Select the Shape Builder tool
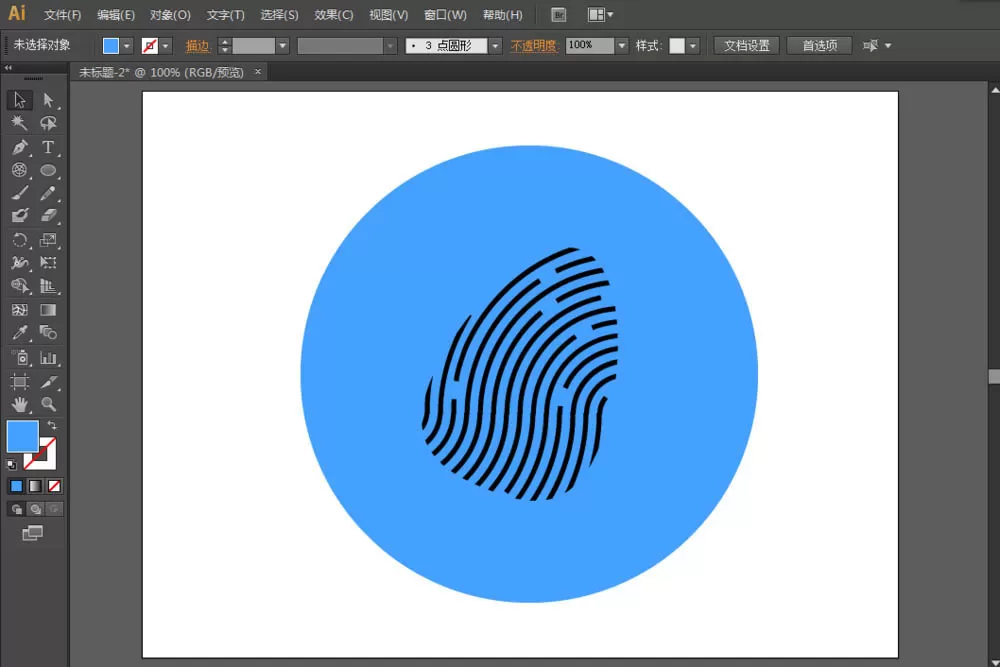The image size is (1000, 667). (19, 286)
